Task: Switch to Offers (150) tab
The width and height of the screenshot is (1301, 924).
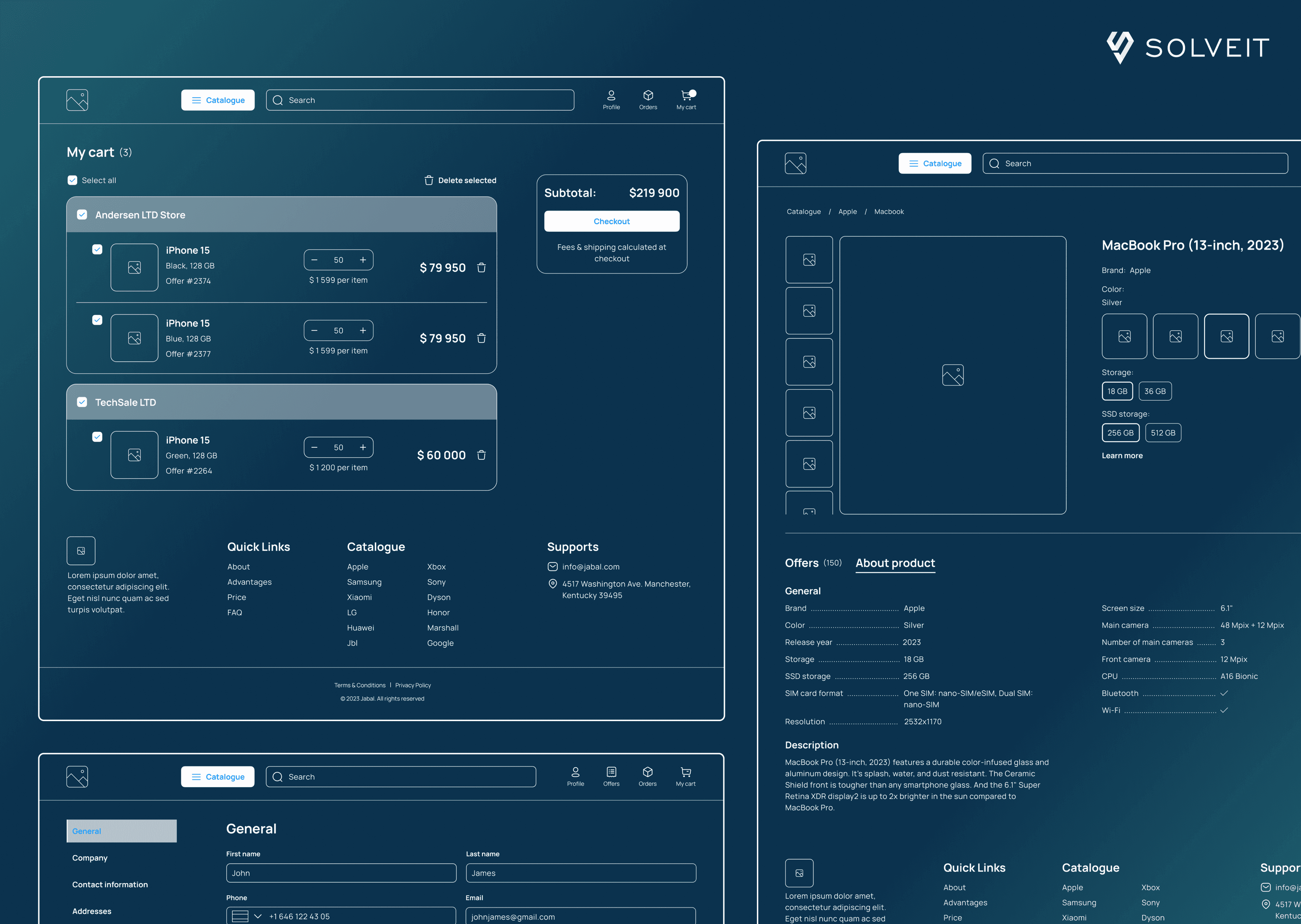Action: tap(813, 563)
